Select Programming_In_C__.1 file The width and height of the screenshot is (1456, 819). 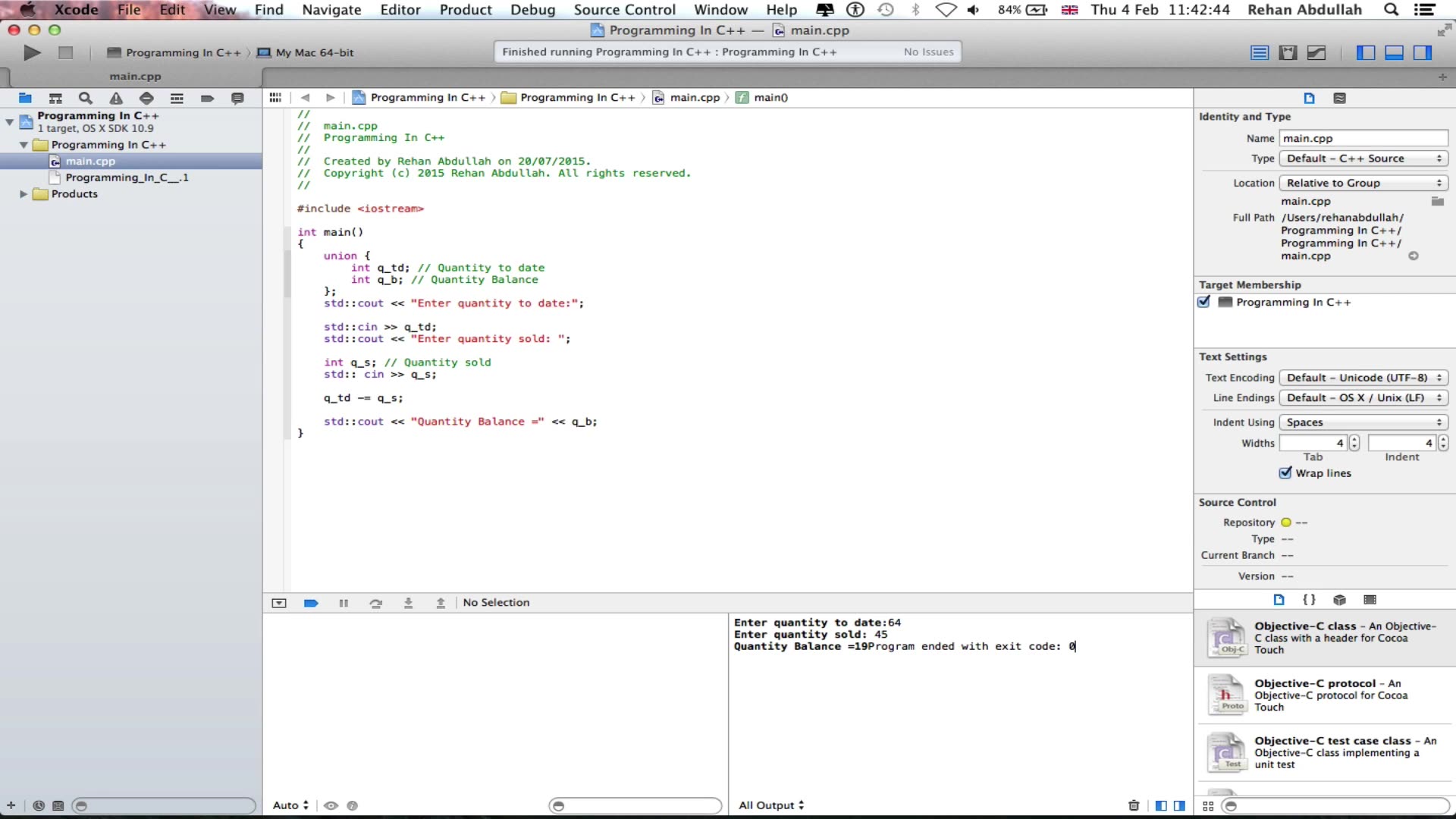127,177
